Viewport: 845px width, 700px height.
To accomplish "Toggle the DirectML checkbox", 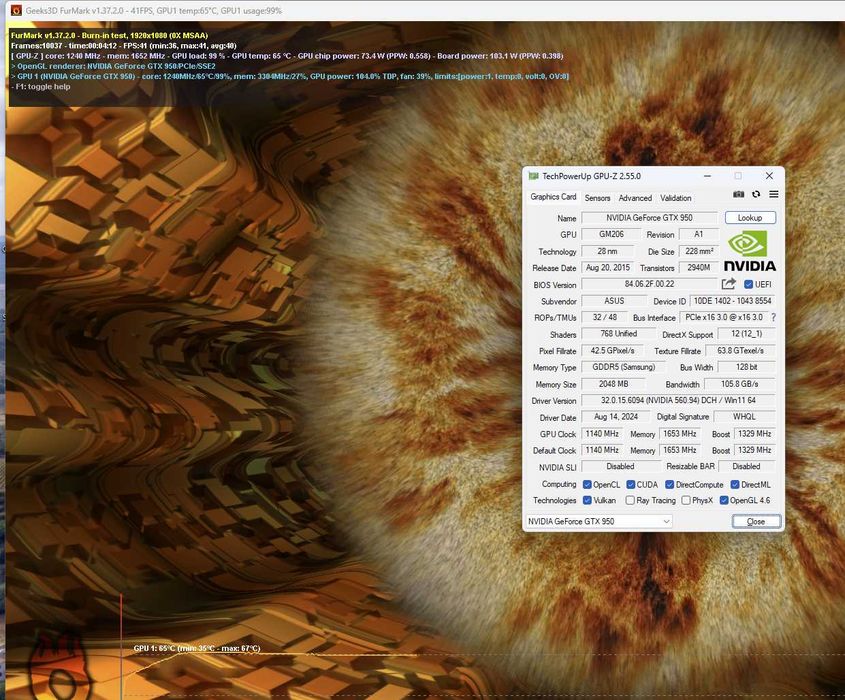I will [x=735, y=484].
